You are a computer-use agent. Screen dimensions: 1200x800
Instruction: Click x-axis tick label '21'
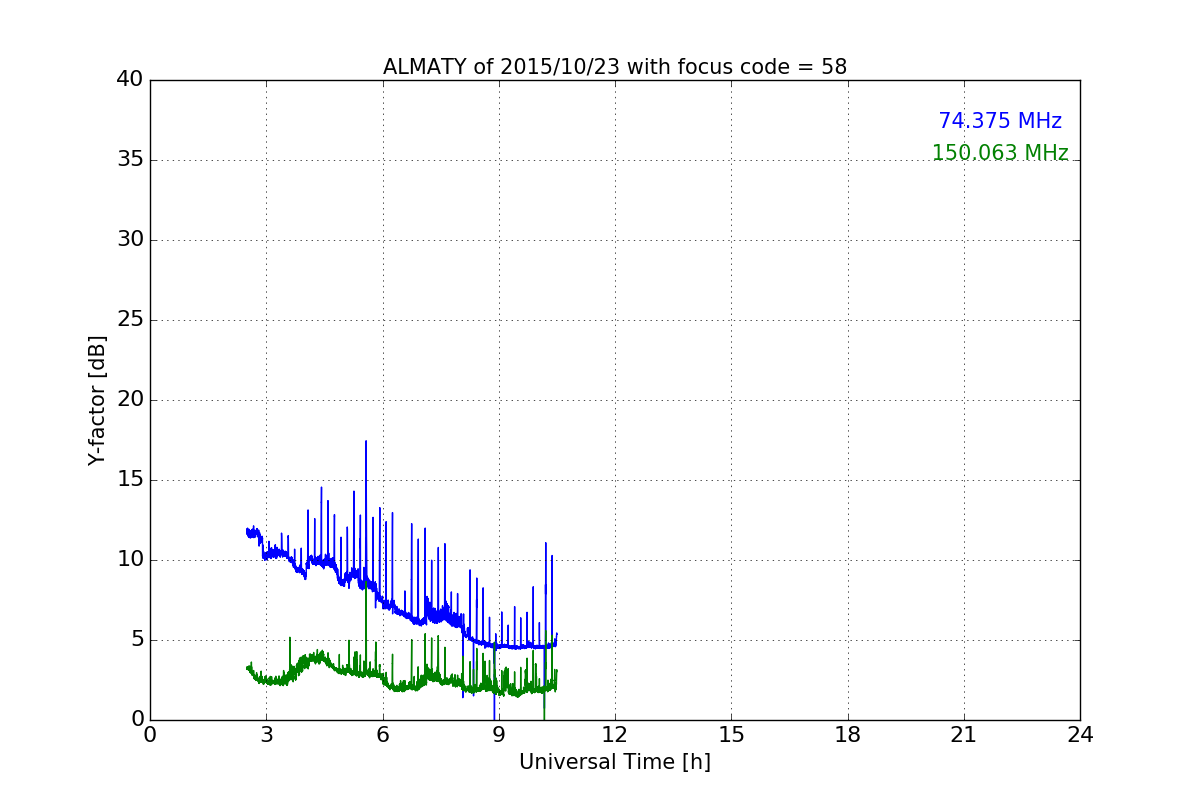click(964, 735)
